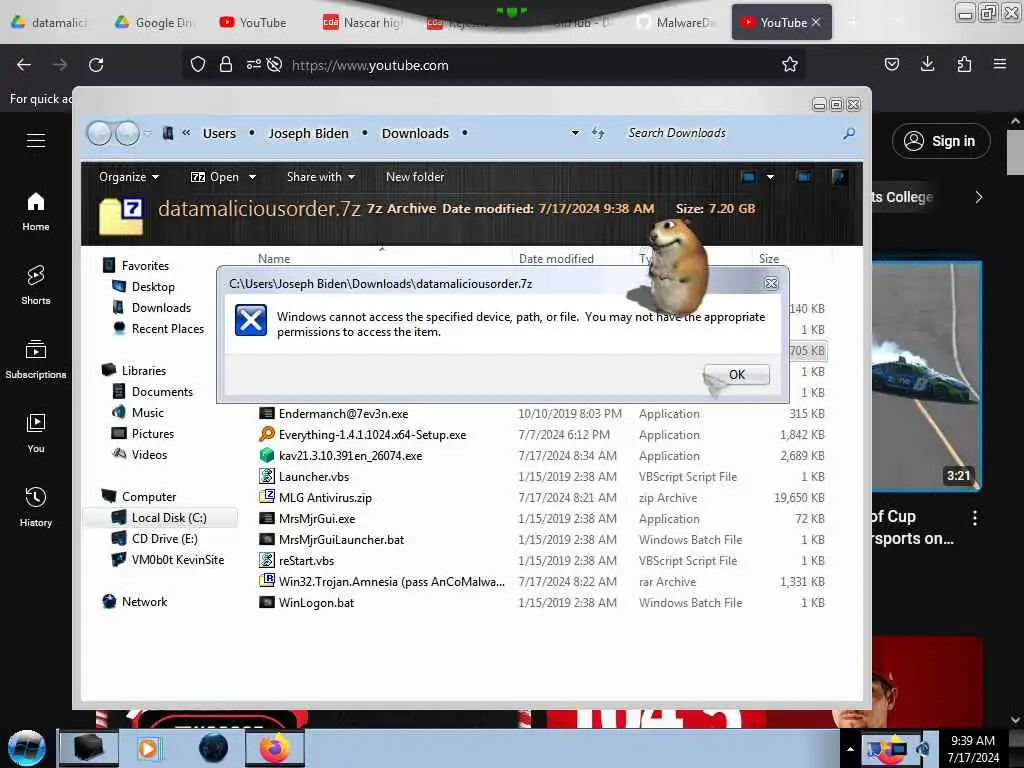Open the Share with dropdown
Screen dimensions: 1024x768
click(321, 177)
